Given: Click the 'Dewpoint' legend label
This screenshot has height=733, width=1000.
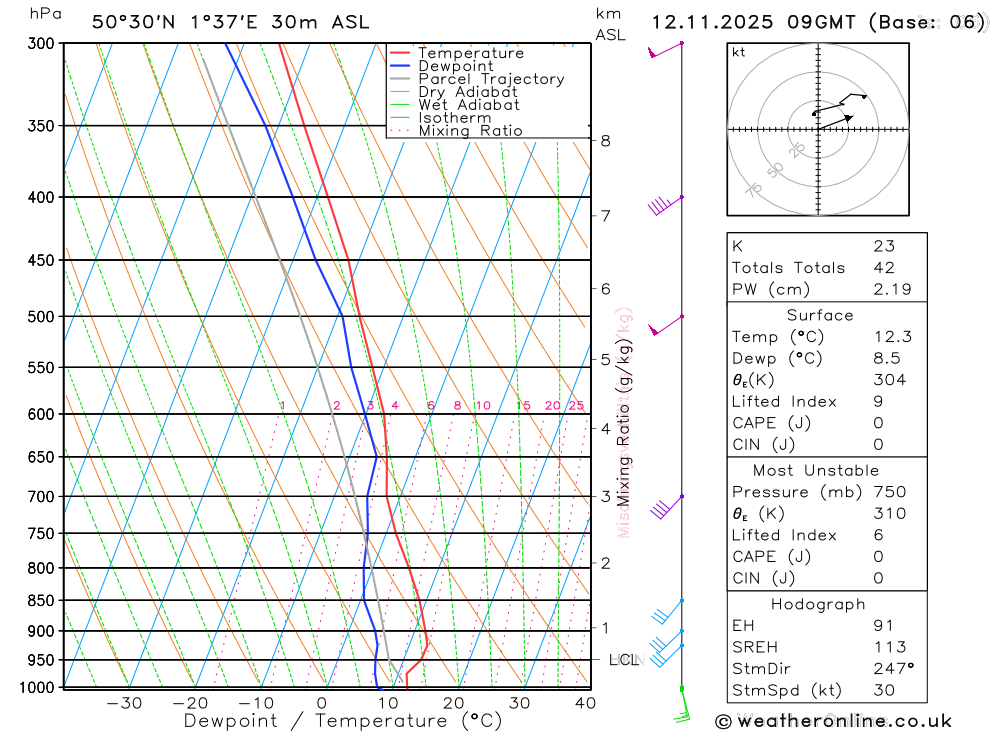Looking at the screenshot, I should click(x=456, y=66).
